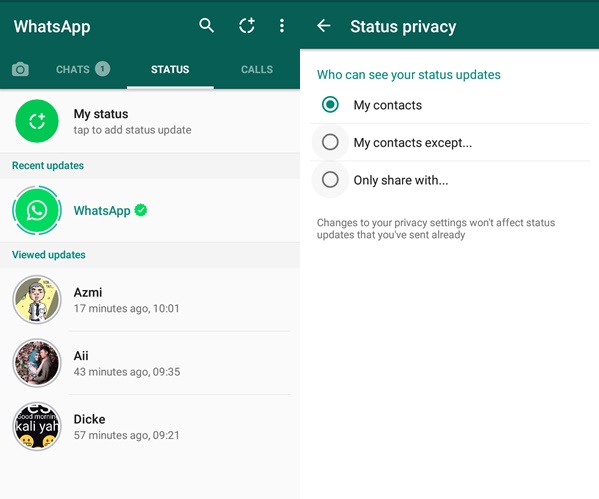View WhatsApp official status logo
The image size is (599, 499).
coord(37,210)
